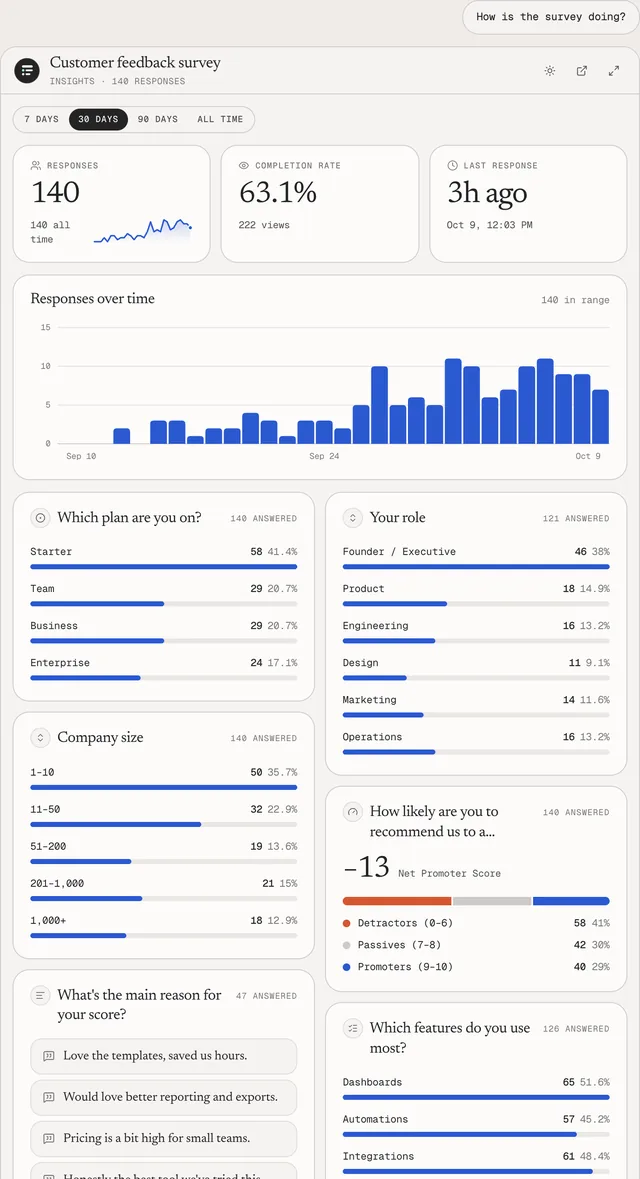Image resolution: width=640 pixels, height=1179 pixels.
Task: Click 'Responses over time' chart heading
Action: [x=93, y=299]
